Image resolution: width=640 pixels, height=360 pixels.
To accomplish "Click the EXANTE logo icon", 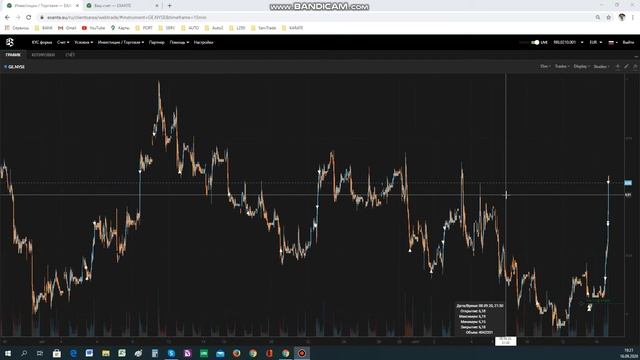I will (x=10, y=42).
